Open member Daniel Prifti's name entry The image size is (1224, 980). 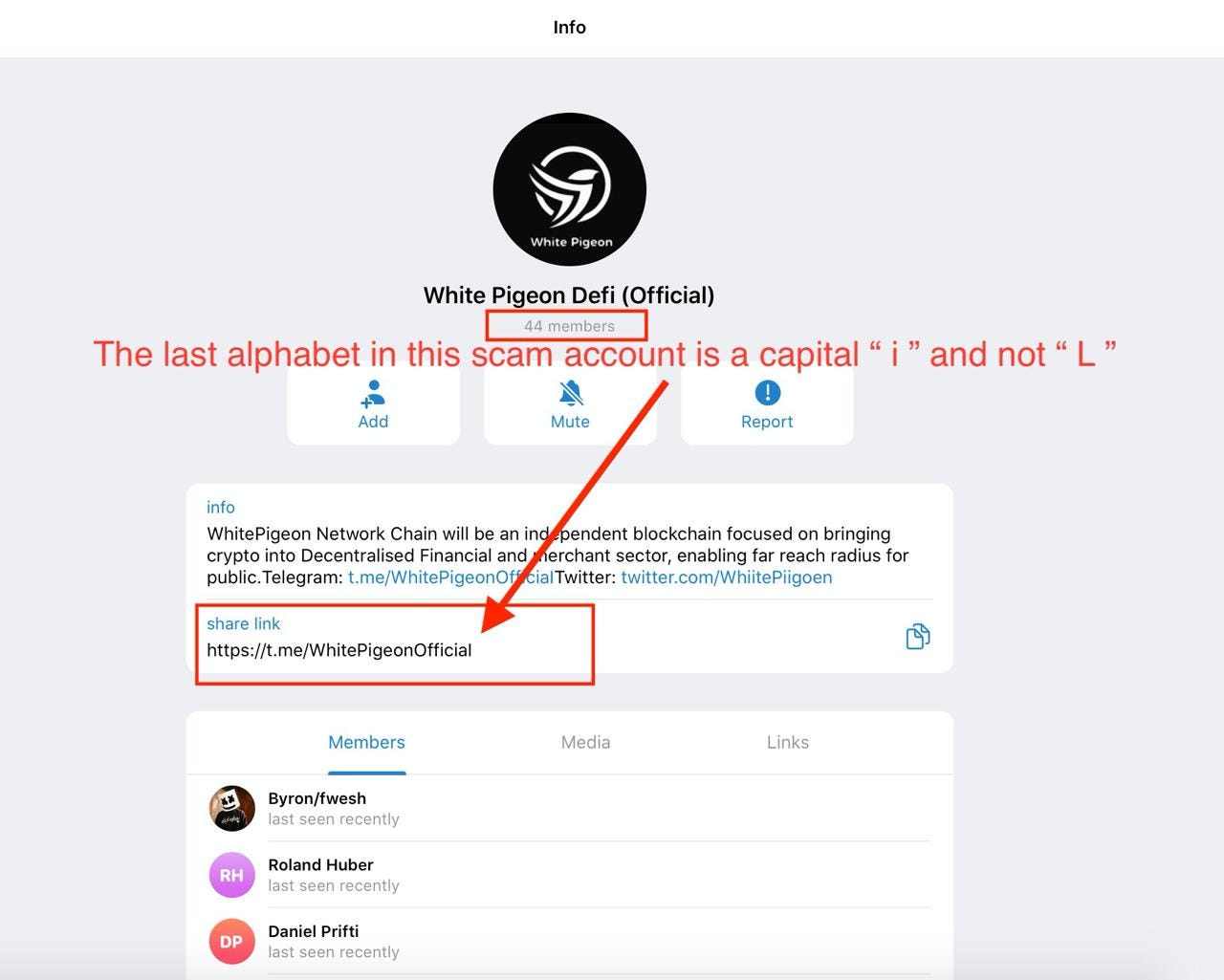pyautogui.click(x=314, y=931)
